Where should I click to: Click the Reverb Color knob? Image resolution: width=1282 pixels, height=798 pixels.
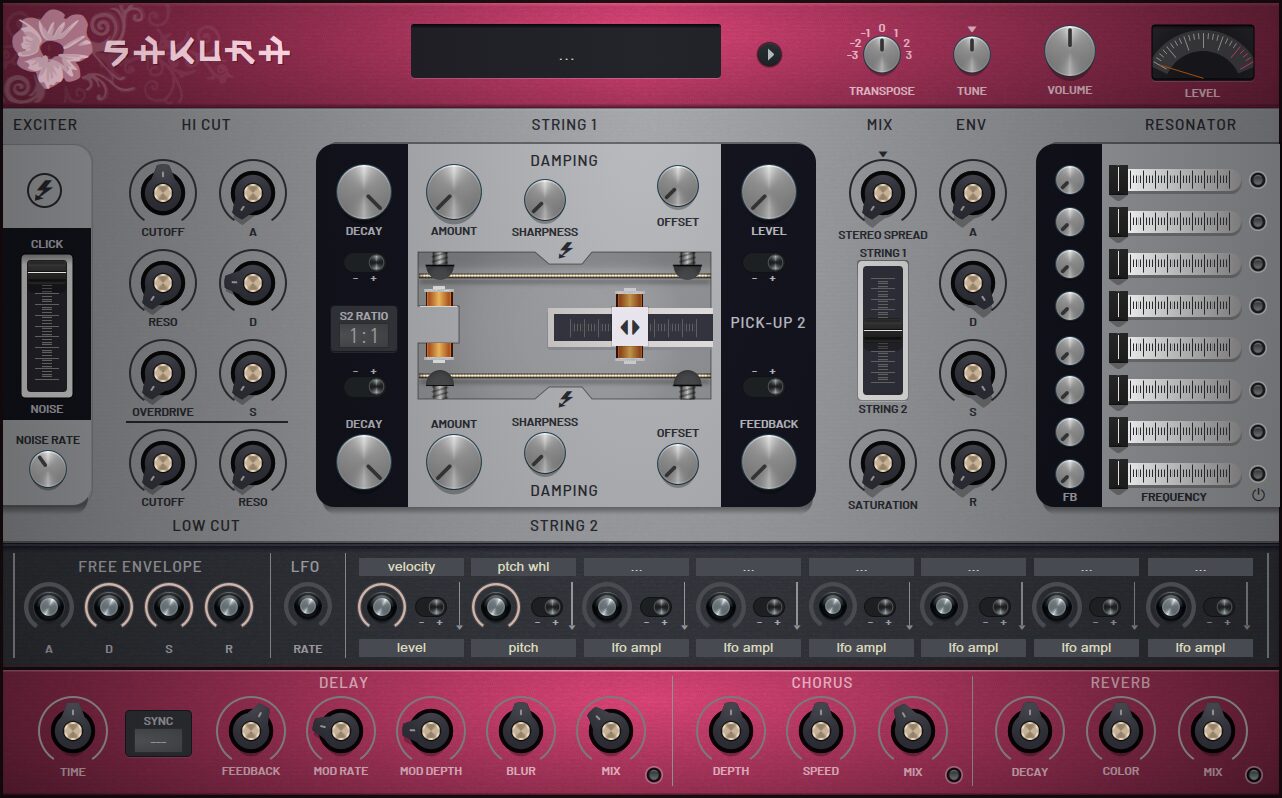tap(1120, 731)
